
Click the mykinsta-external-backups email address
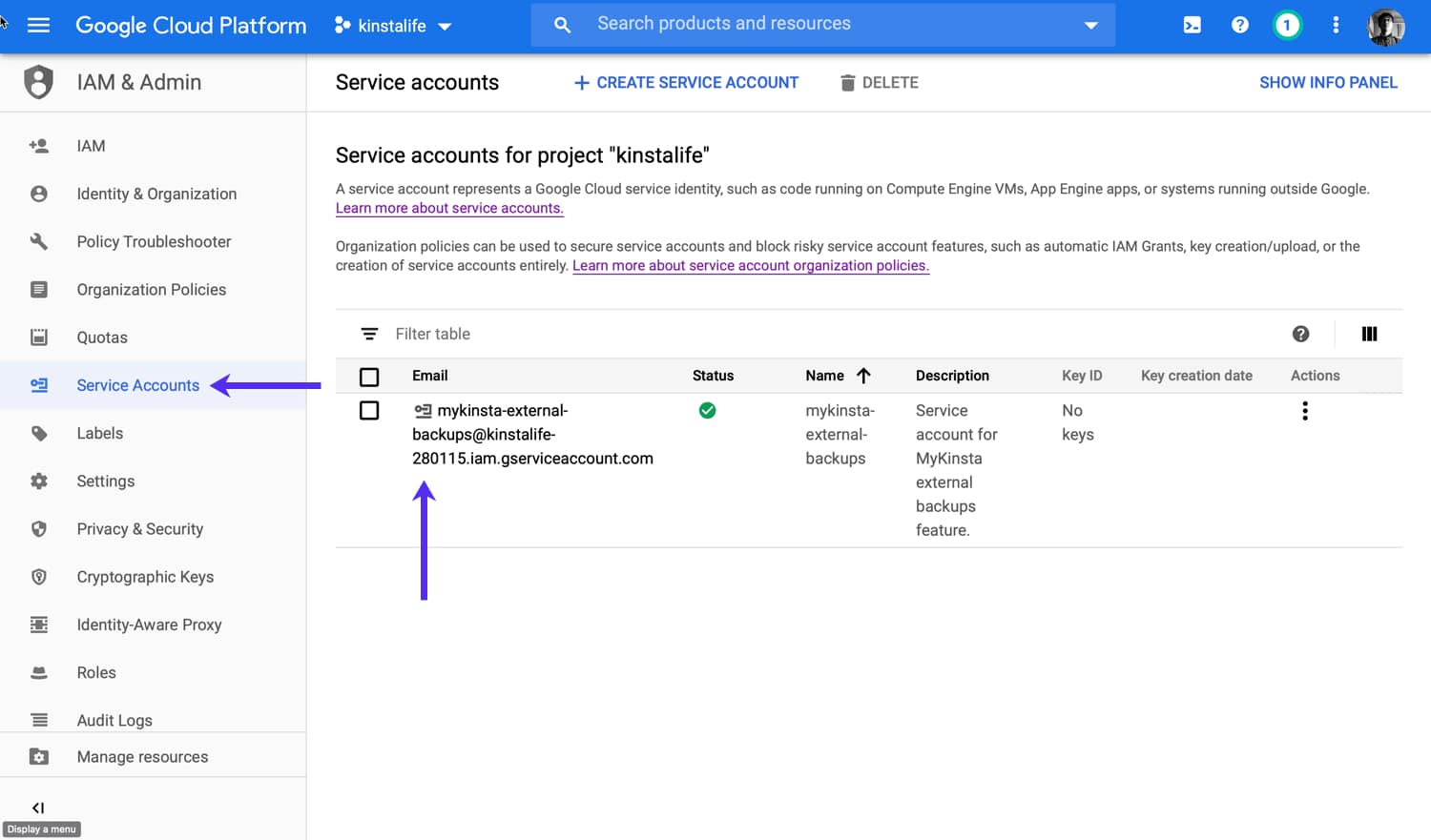pyautogui.click(x=532, y=435)
